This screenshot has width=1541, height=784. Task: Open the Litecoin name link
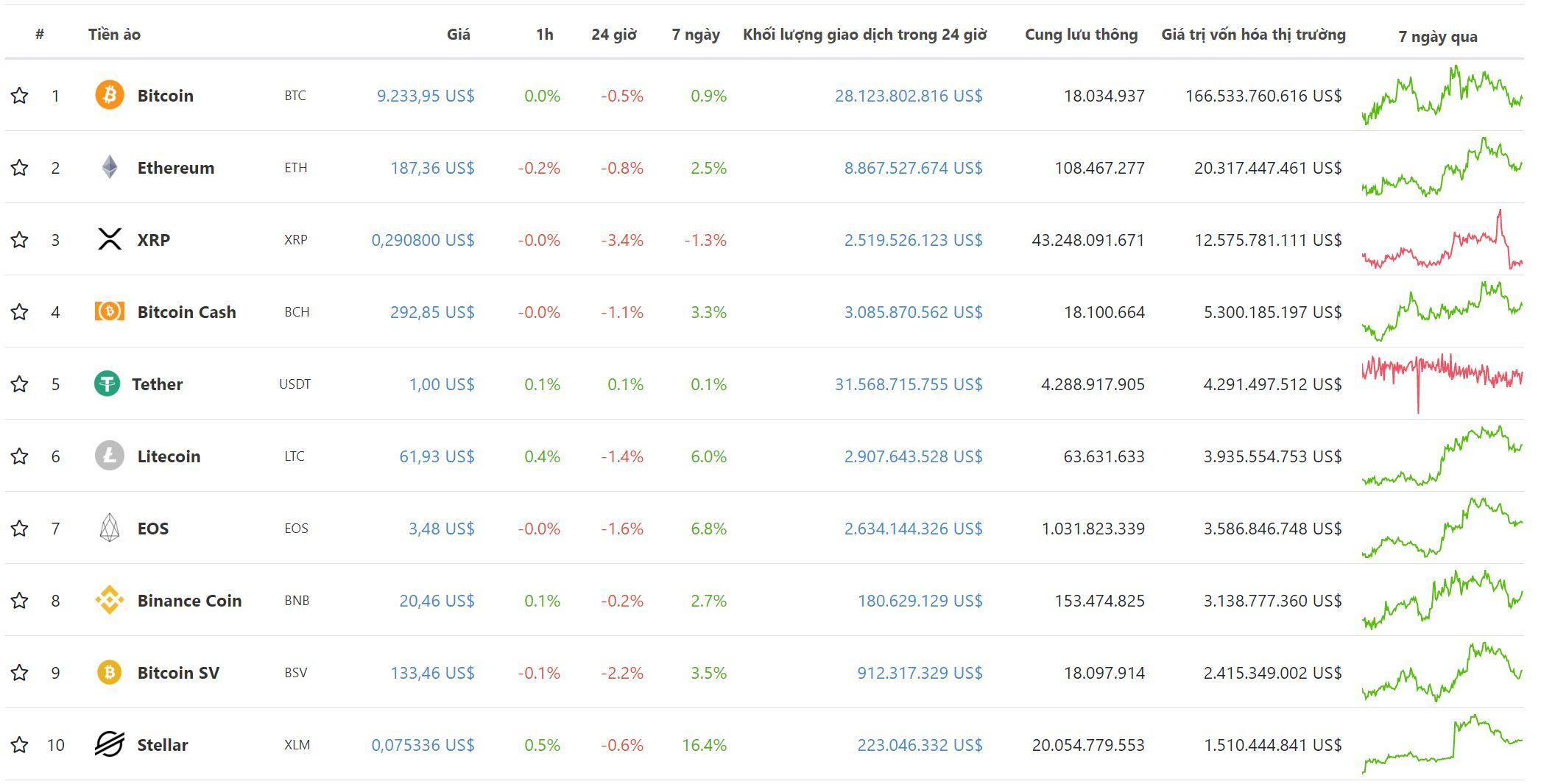pos(169,456)
